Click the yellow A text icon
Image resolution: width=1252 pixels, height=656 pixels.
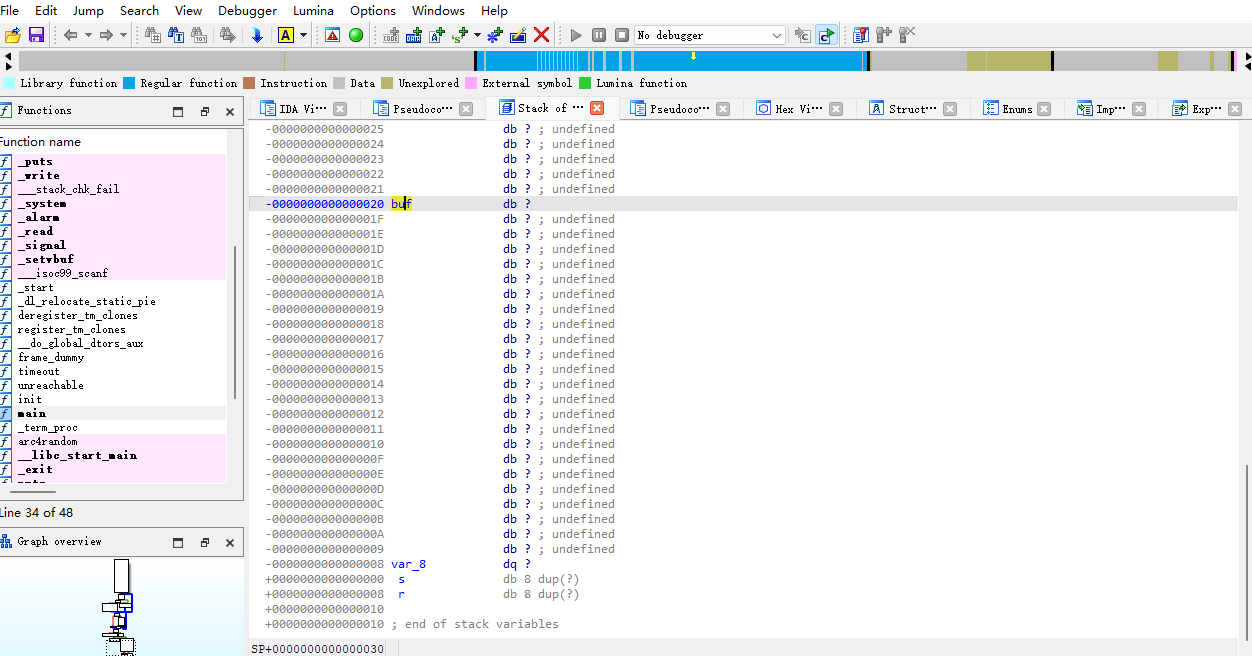286,35
